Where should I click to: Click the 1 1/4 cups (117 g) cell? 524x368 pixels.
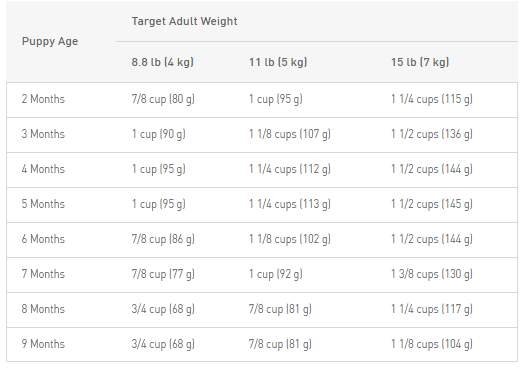[432, 309]
